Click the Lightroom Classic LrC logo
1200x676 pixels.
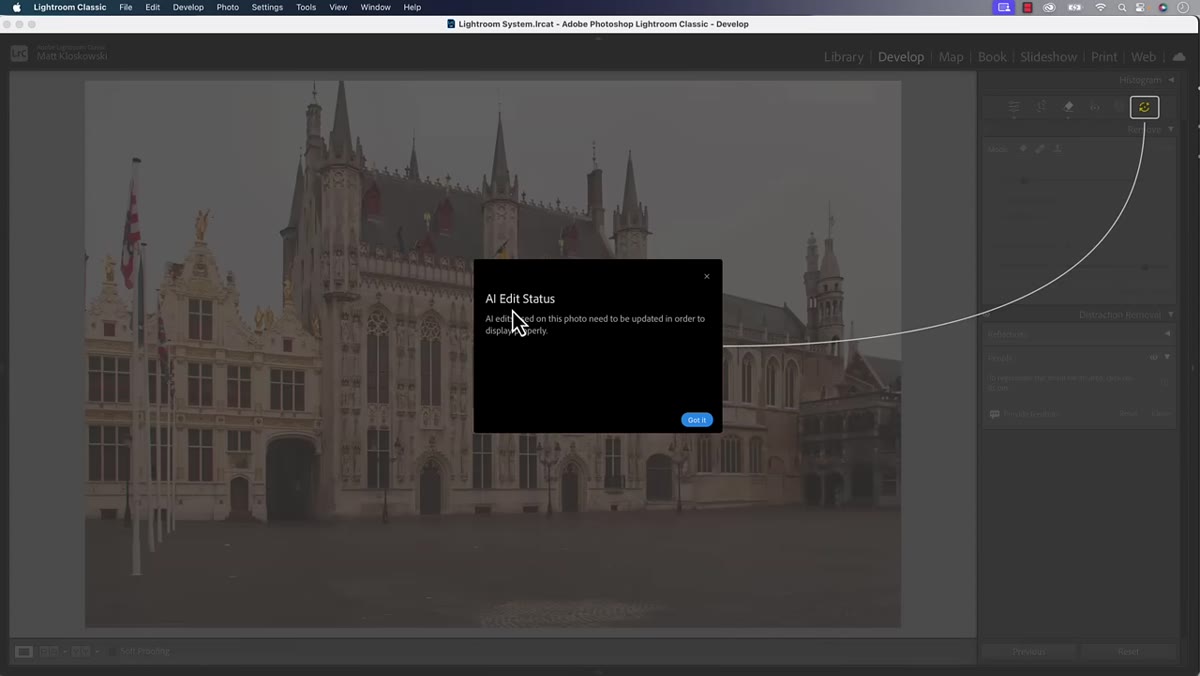pyautogui.click(x=19, y=54)
